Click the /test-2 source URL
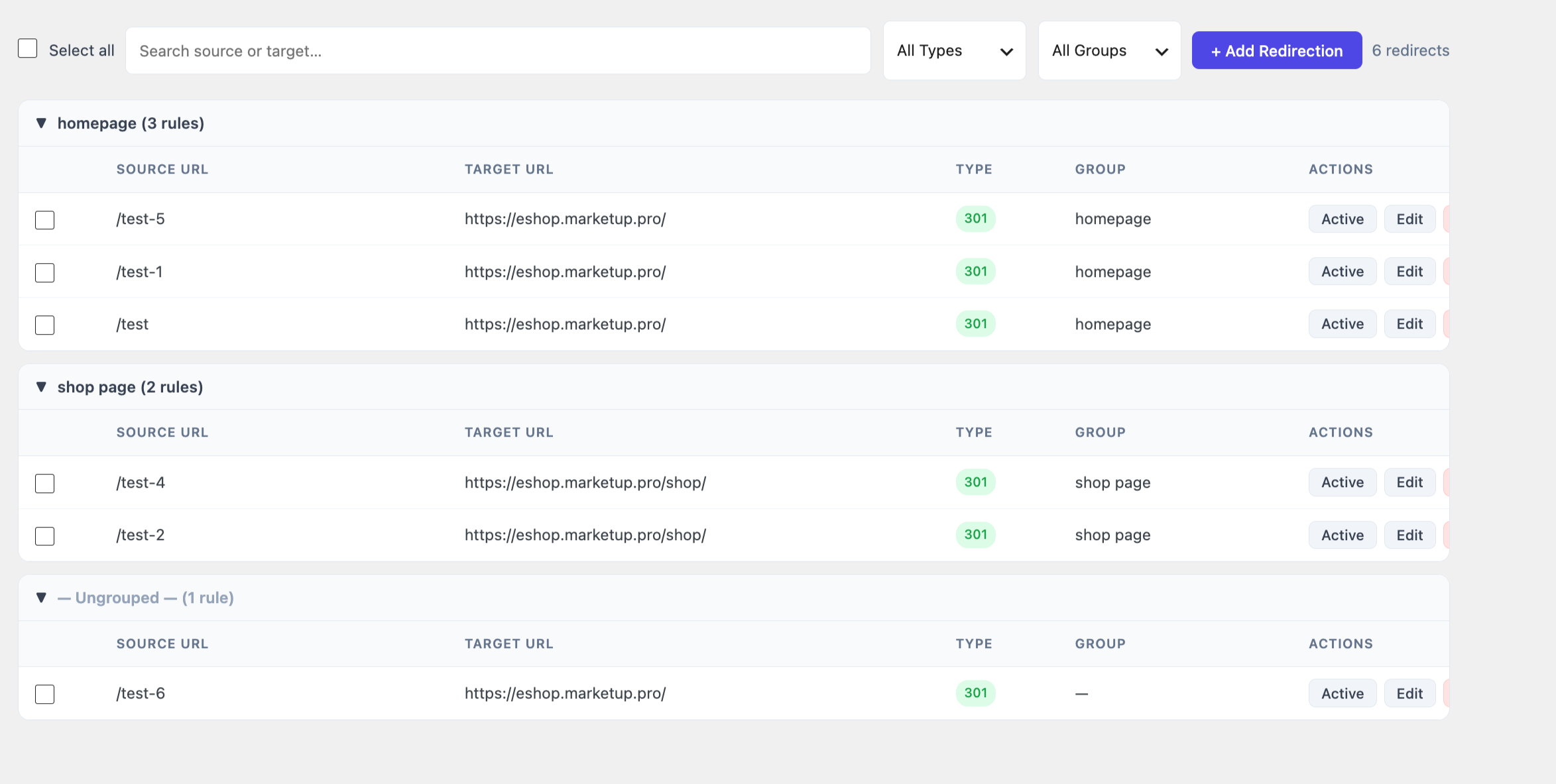Image resolution: width=1556 pixels, height=784 pixels. click(141, 535)
